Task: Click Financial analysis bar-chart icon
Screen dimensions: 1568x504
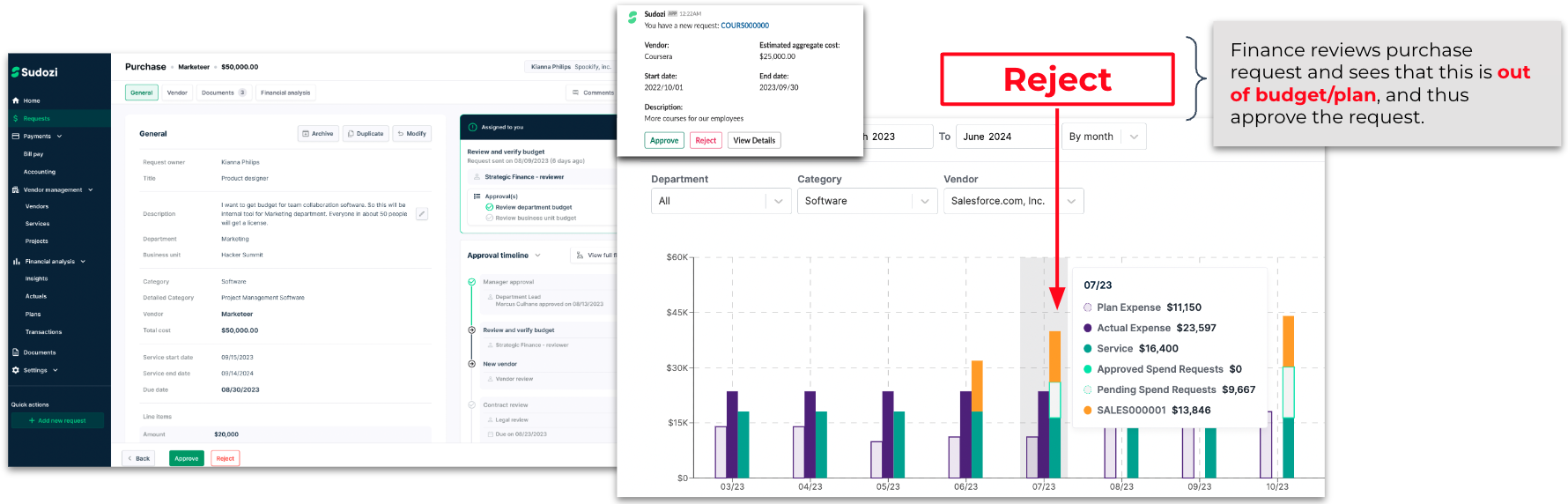Action: [17, 262]
